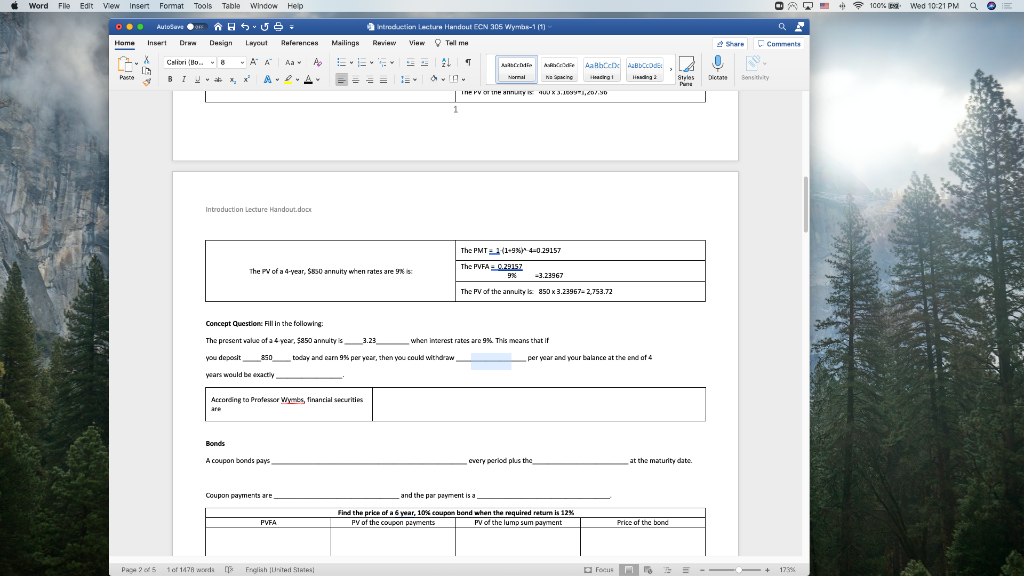
Task: Open the font size dropdown
Action: (242, 63)
